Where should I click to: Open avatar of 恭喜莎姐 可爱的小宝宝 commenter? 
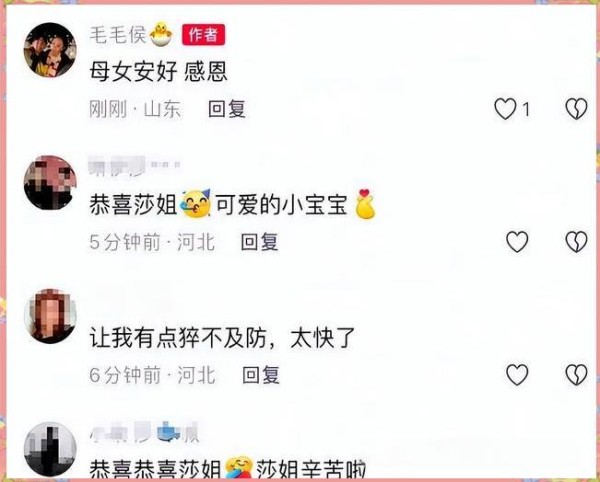click(x=50, y=183)
